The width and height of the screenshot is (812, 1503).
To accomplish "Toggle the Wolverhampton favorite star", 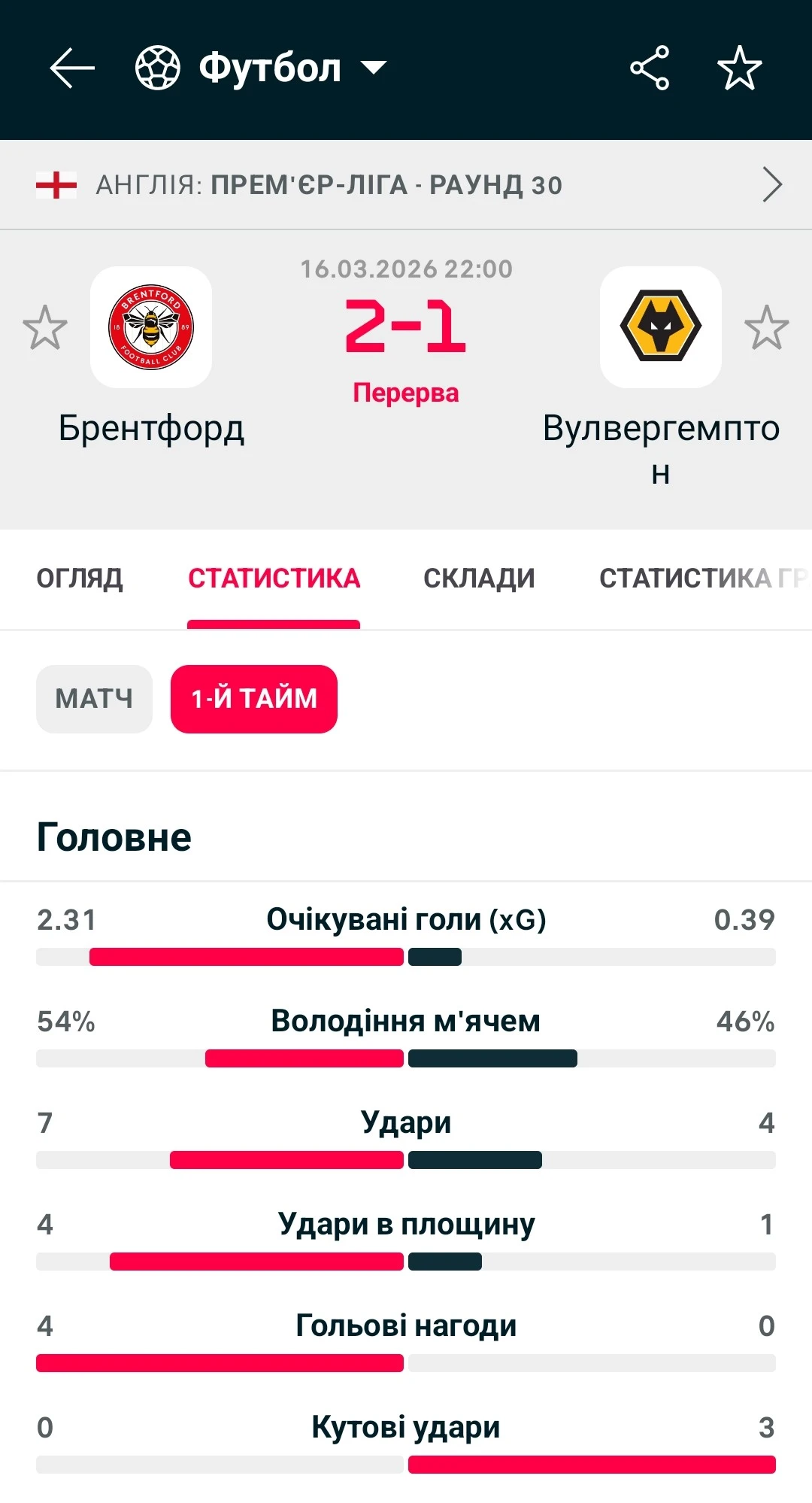I will pos(766,327).
